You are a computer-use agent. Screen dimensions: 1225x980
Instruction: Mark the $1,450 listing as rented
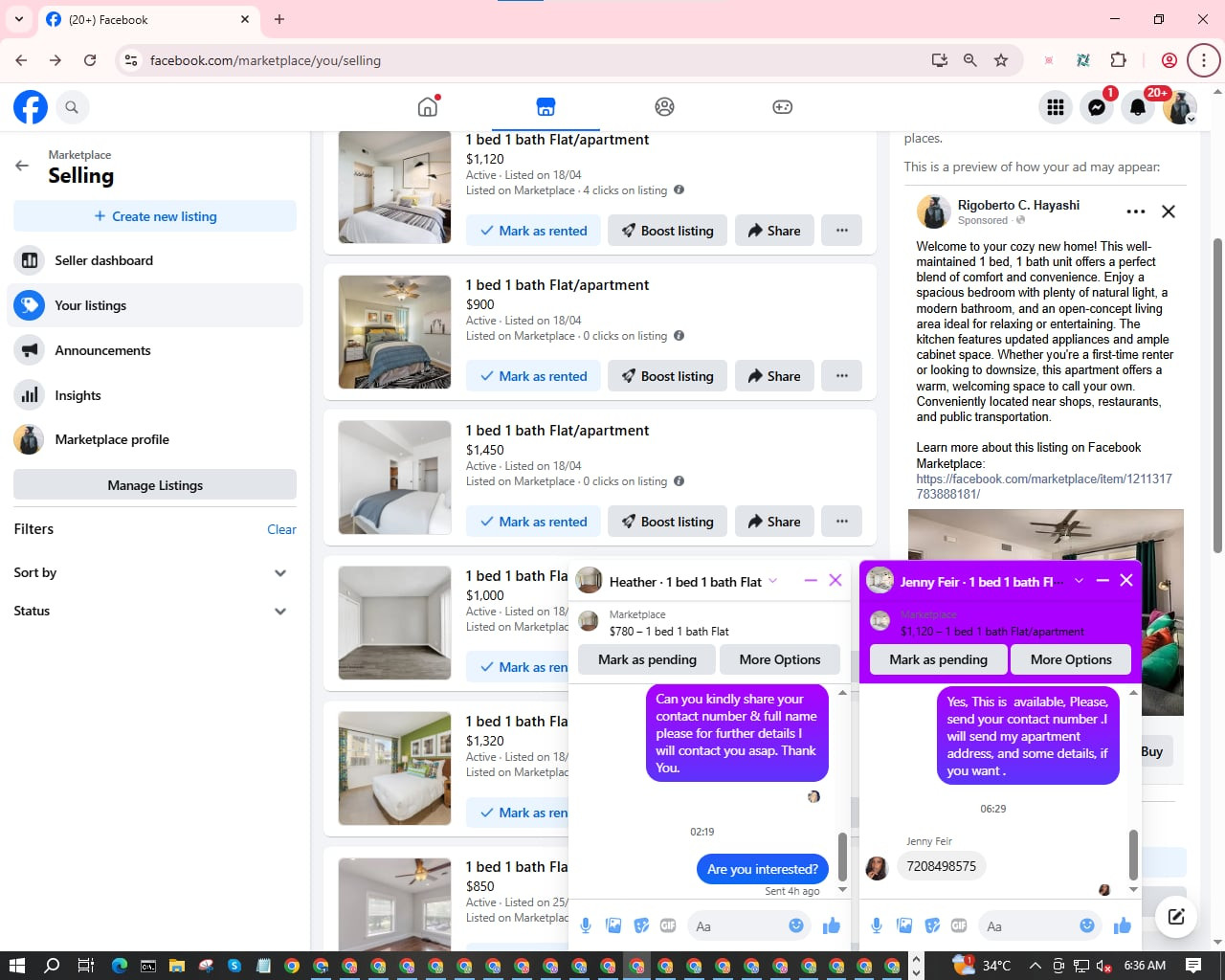click(x=534, y=522)
